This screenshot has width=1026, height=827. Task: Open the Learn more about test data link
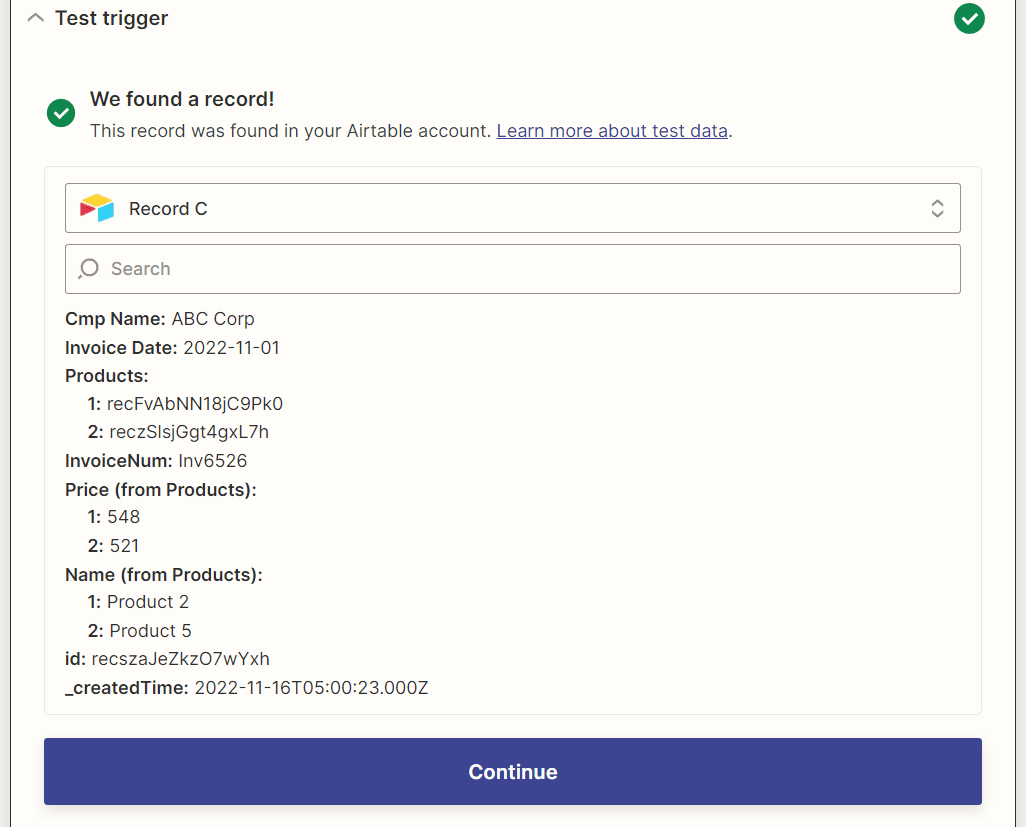(x=612, y=130)
